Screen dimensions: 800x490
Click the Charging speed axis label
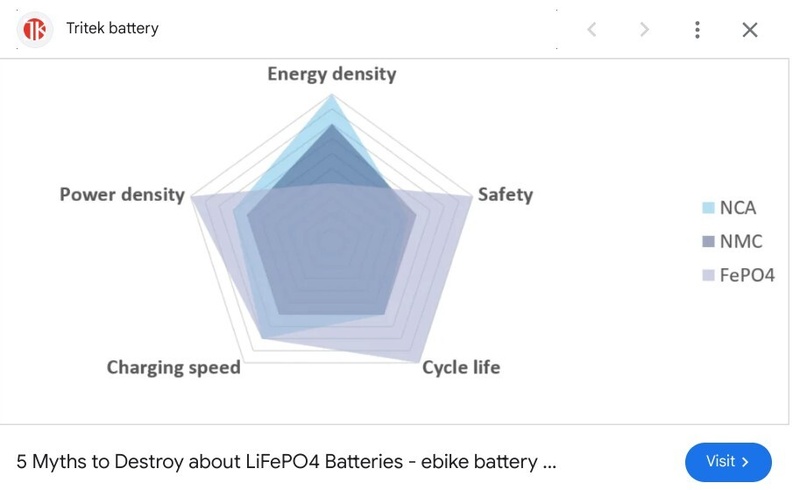coord(174,367)
